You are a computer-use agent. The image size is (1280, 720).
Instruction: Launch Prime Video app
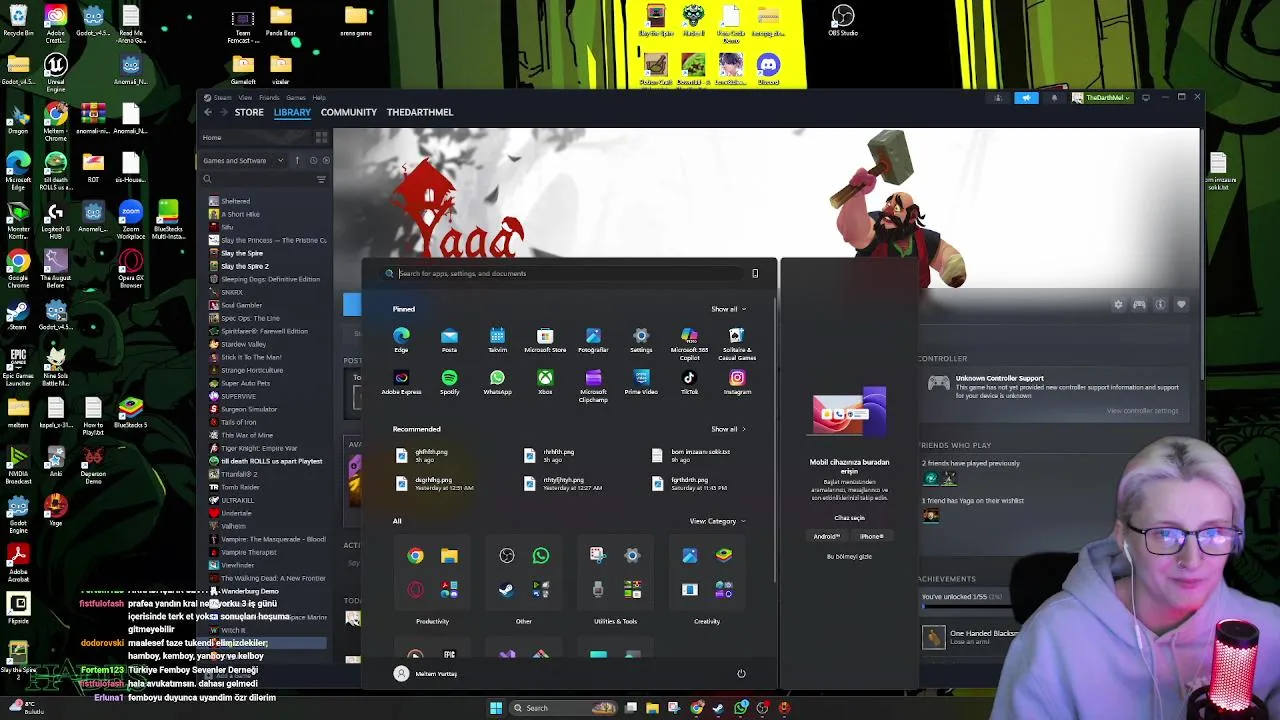(x=641, y=382)
